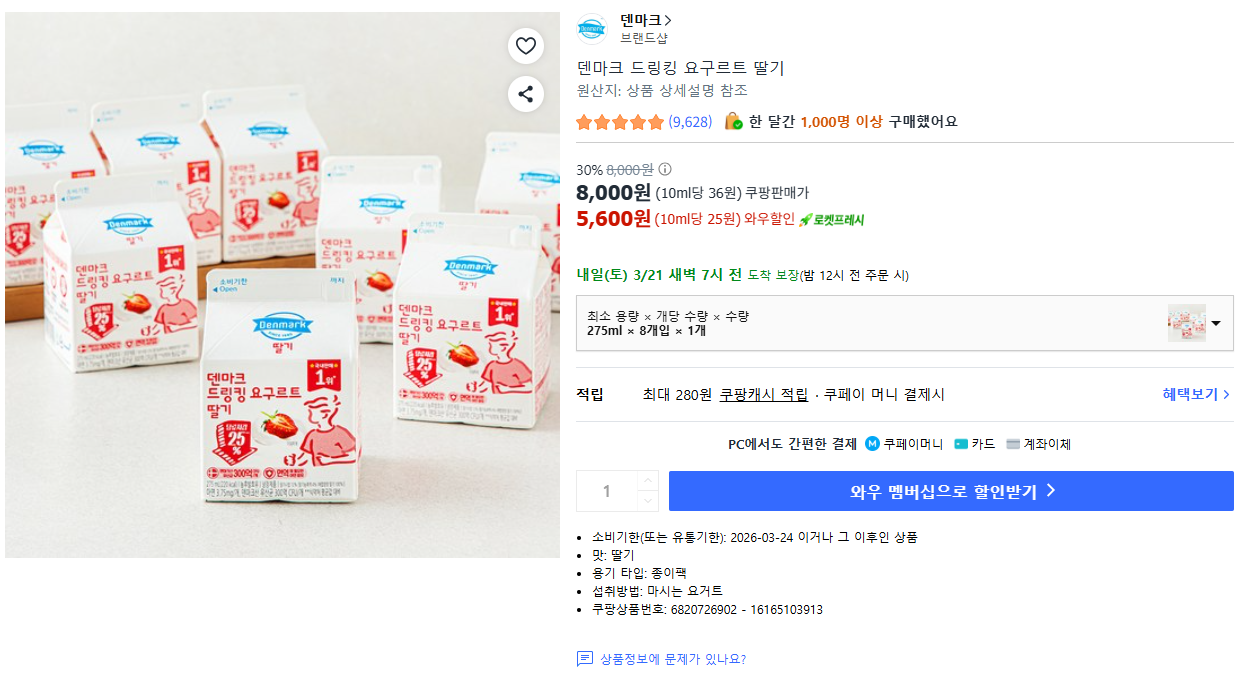
Task: Open the Denmark brand logo
Action: tap(592, 29)
